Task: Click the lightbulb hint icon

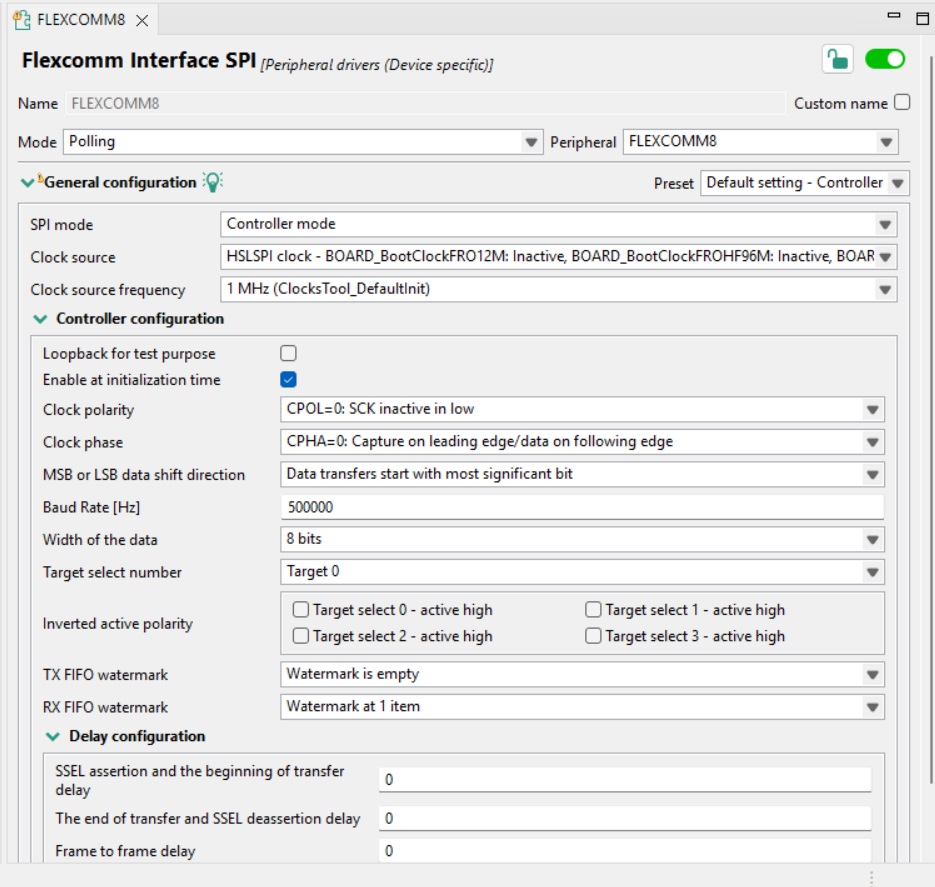Action: click(212, 182)
